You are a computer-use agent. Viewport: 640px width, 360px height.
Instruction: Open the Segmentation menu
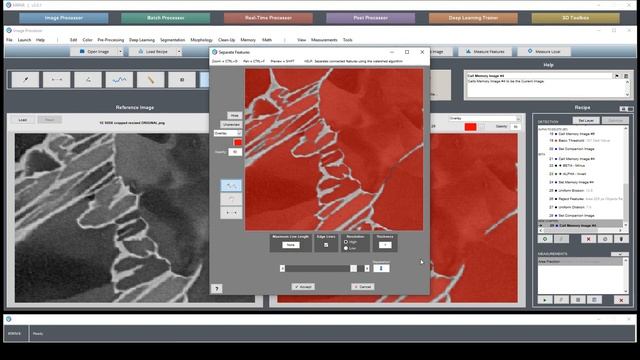tap(173, 40)
